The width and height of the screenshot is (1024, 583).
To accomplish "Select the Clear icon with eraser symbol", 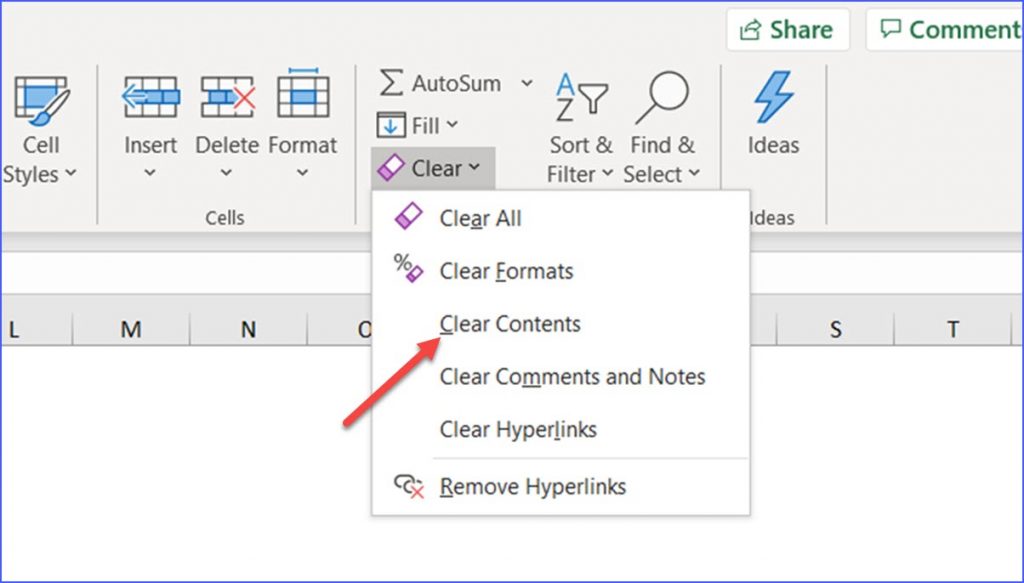I will click(392, 167).
